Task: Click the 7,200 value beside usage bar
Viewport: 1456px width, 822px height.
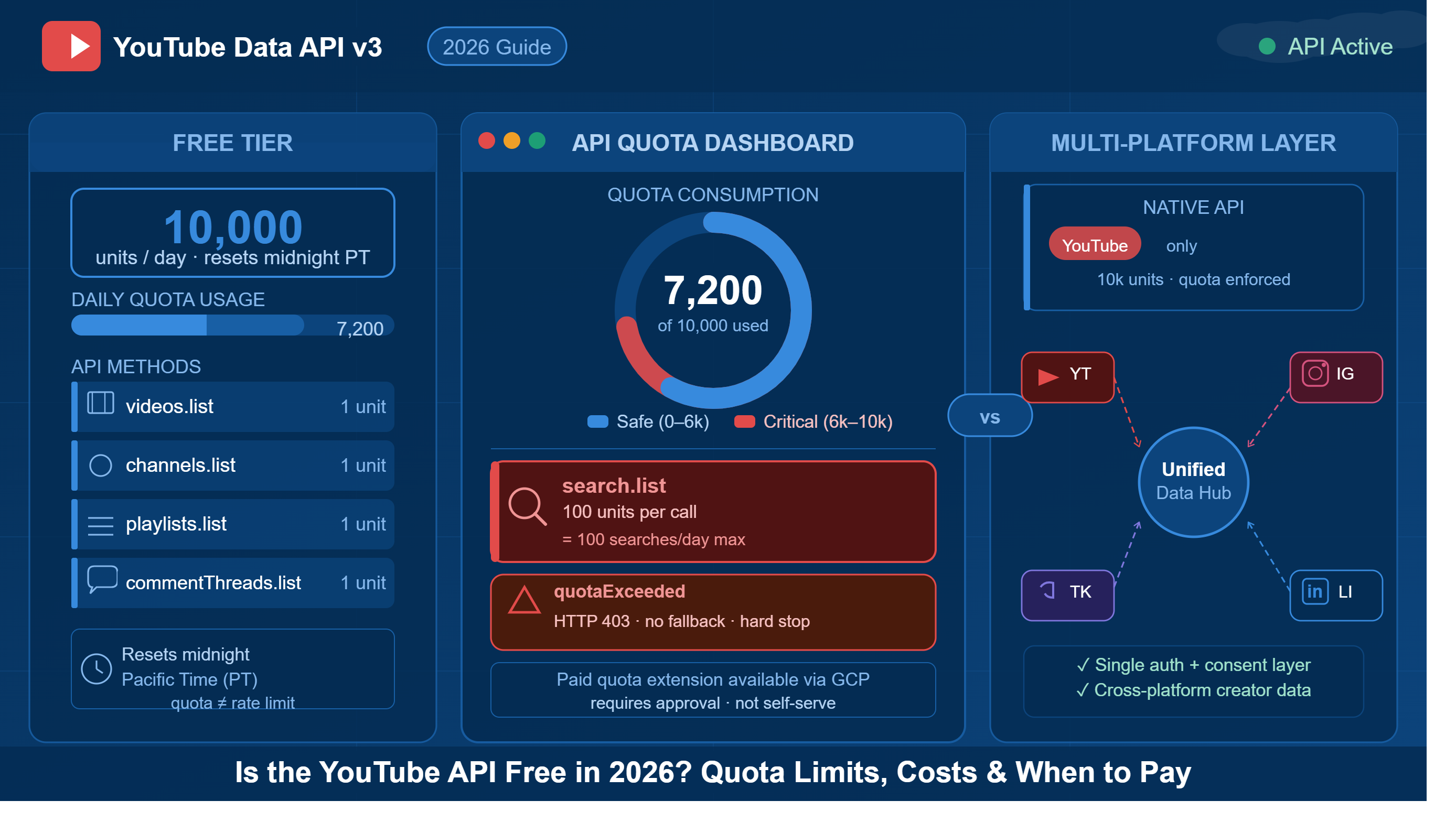Action: (360, 329)
